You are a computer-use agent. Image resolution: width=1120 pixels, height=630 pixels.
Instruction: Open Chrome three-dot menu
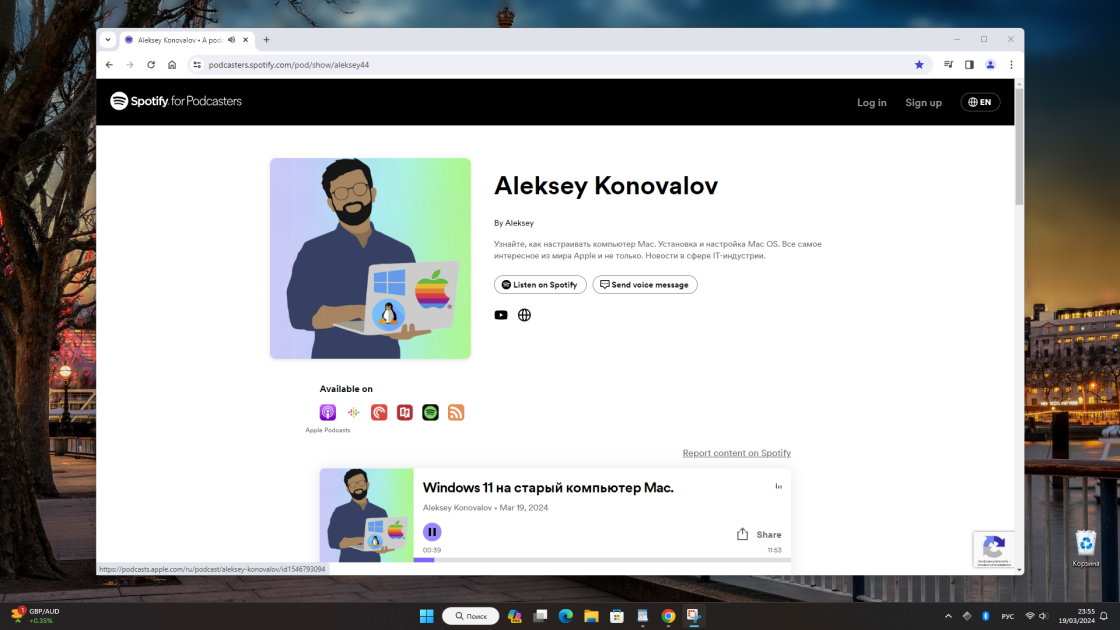(1011, 65)
